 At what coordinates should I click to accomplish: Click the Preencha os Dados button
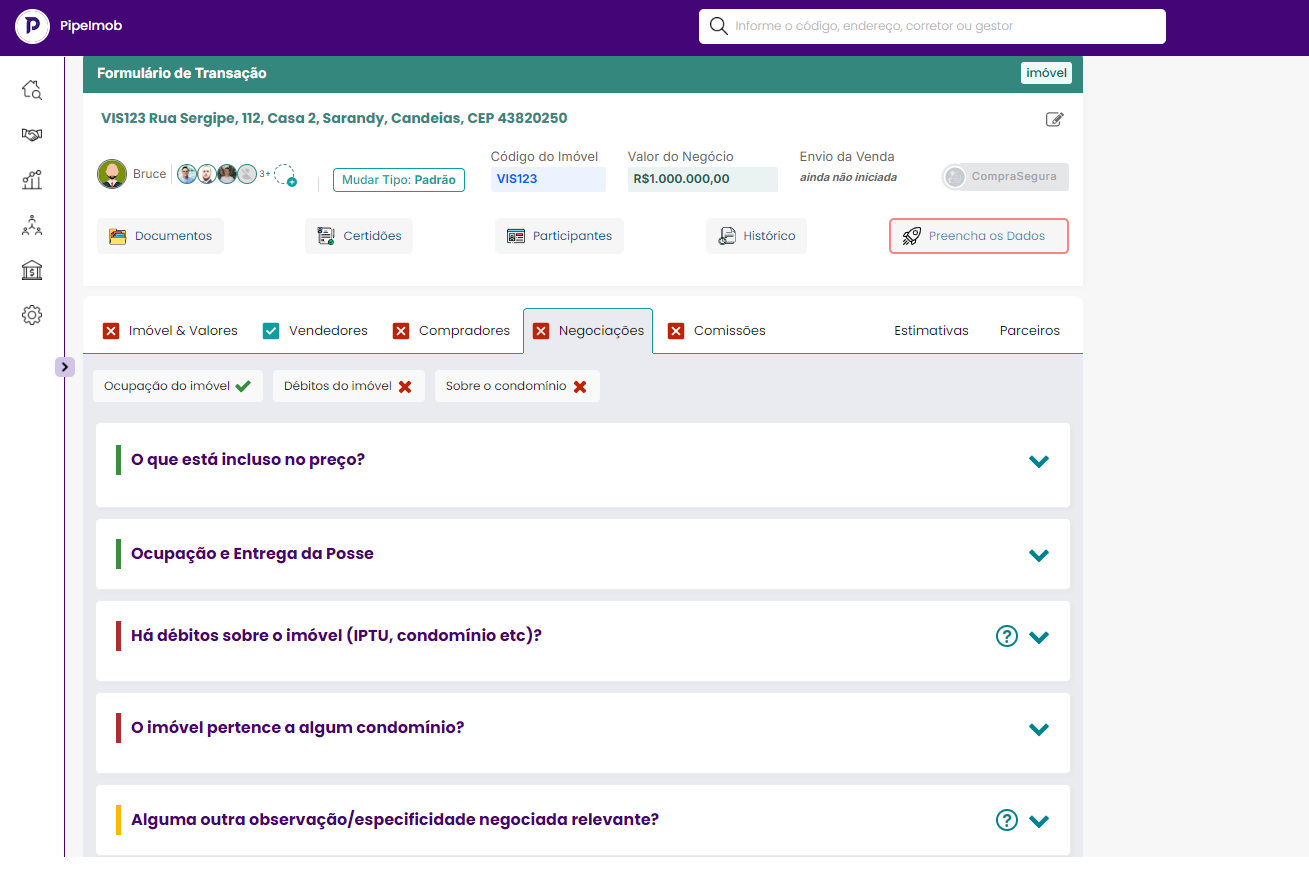979,236
